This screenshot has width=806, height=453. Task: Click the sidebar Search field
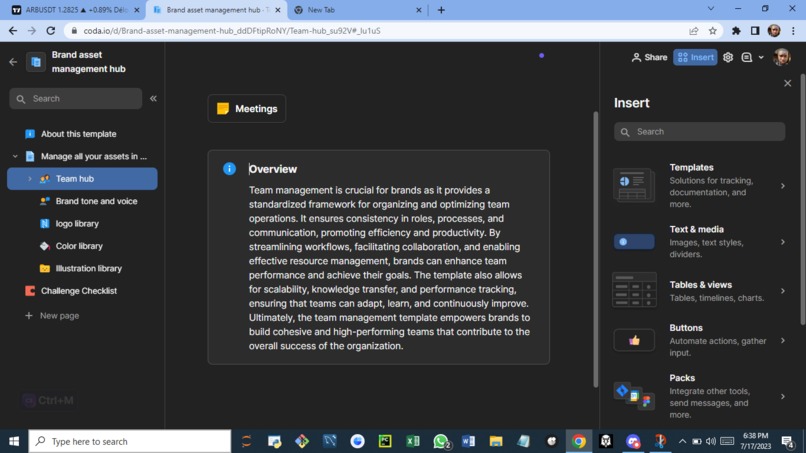point(76,98)
